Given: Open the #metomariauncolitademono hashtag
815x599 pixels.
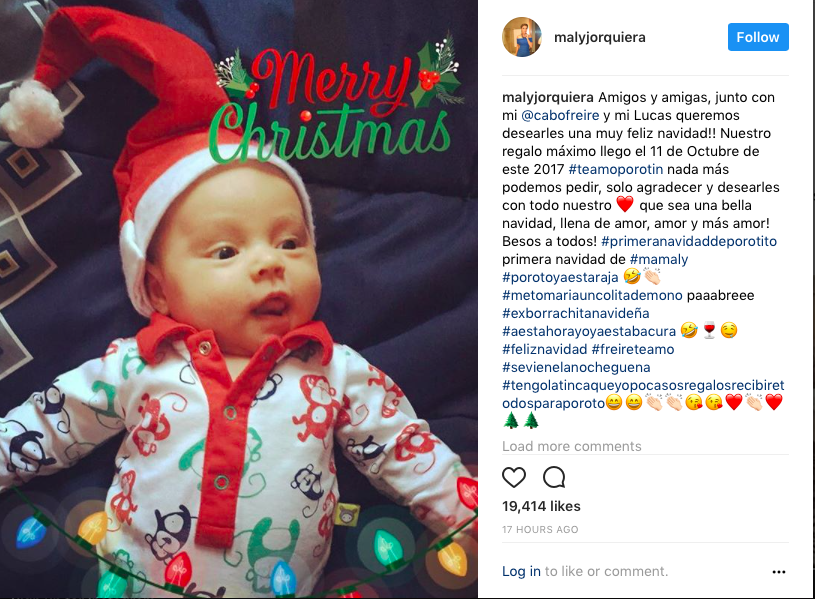Looking at the screenshot, I should click(x=592, y=295).
